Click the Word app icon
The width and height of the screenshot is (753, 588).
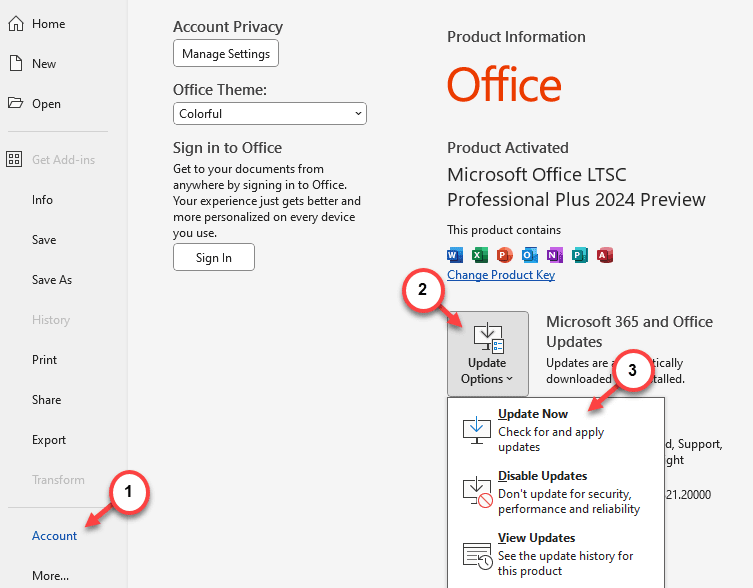(x=455, y=255)
